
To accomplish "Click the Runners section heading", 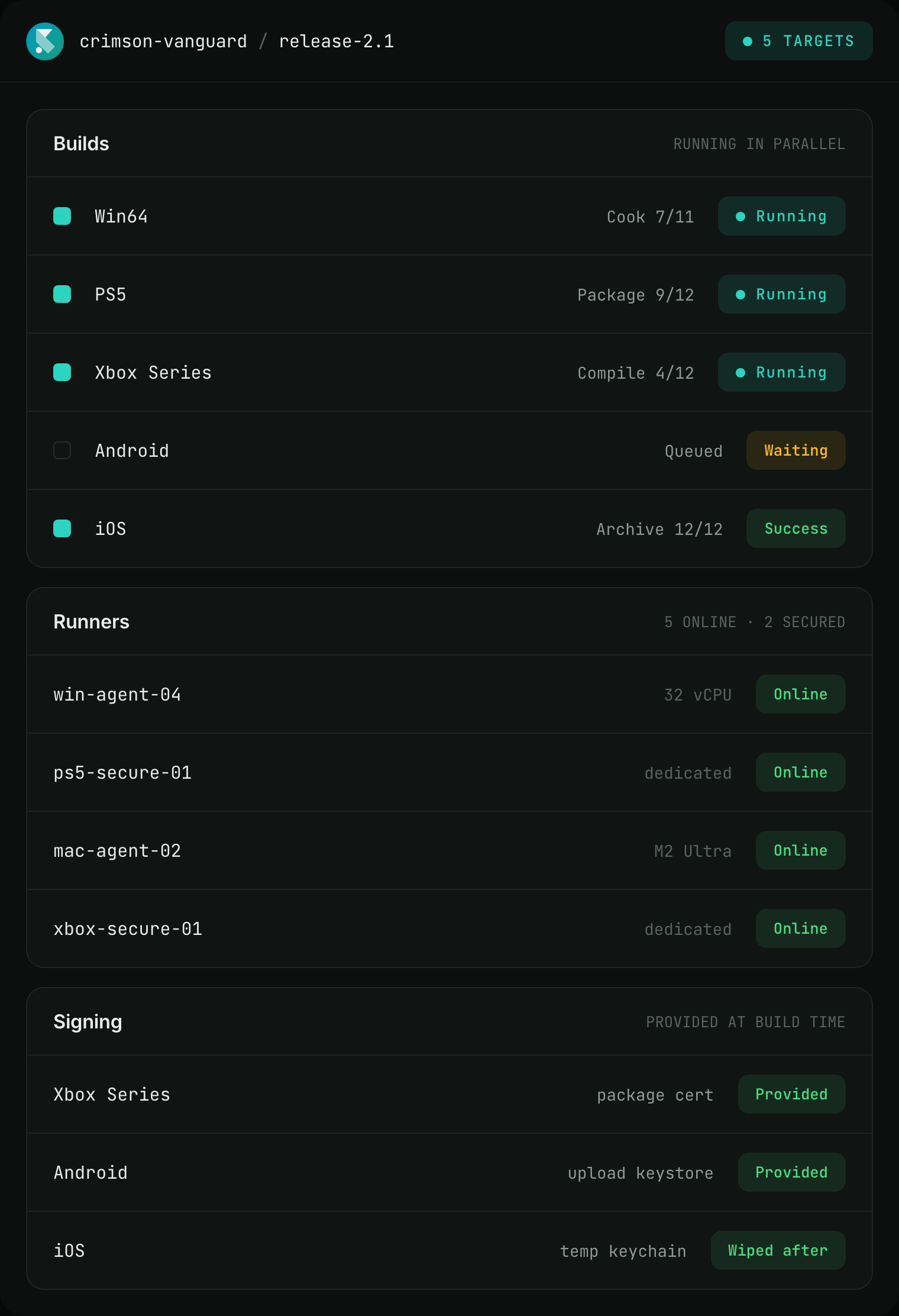I will 91,622.
